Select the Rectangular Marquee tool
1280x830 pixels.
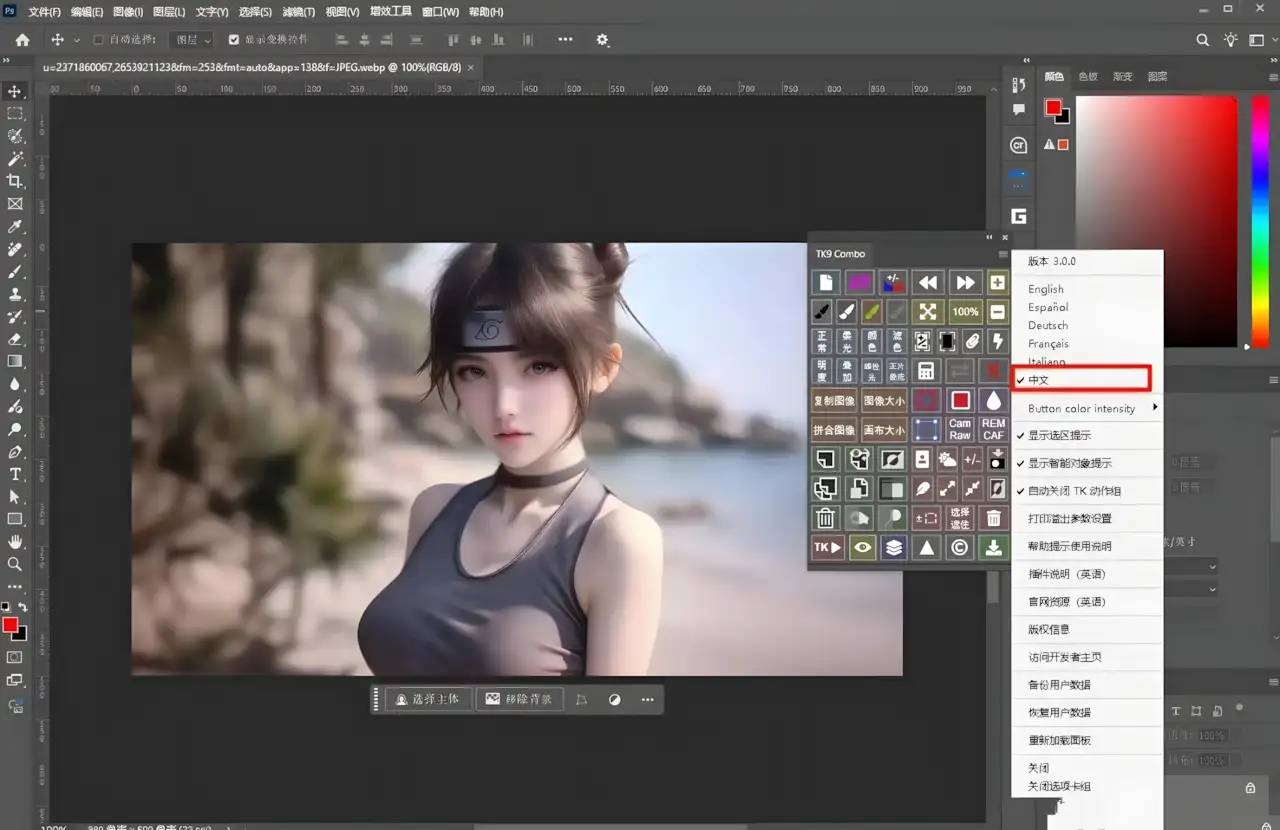pyautogui.click(x=15, y=113)
